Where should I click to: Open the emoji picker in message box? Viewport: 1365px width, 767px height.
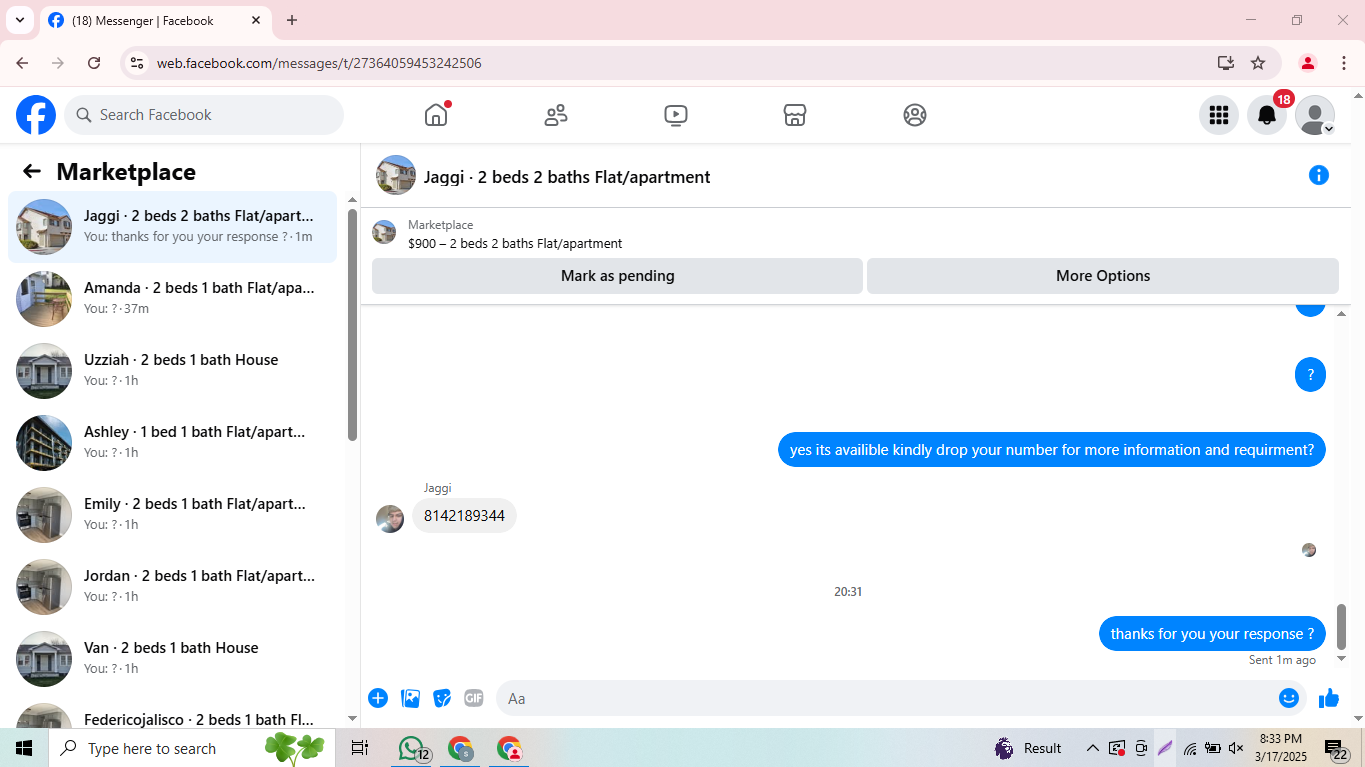pyautogui.click(x=1289, y=698)
